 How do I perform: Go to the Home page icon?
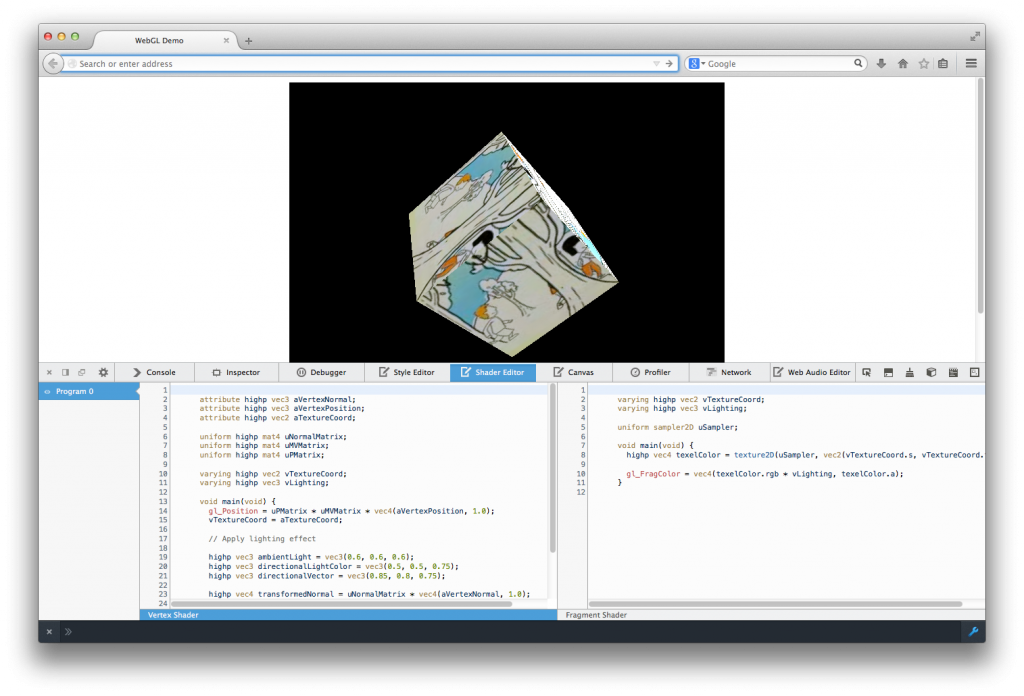click(903, 63)
